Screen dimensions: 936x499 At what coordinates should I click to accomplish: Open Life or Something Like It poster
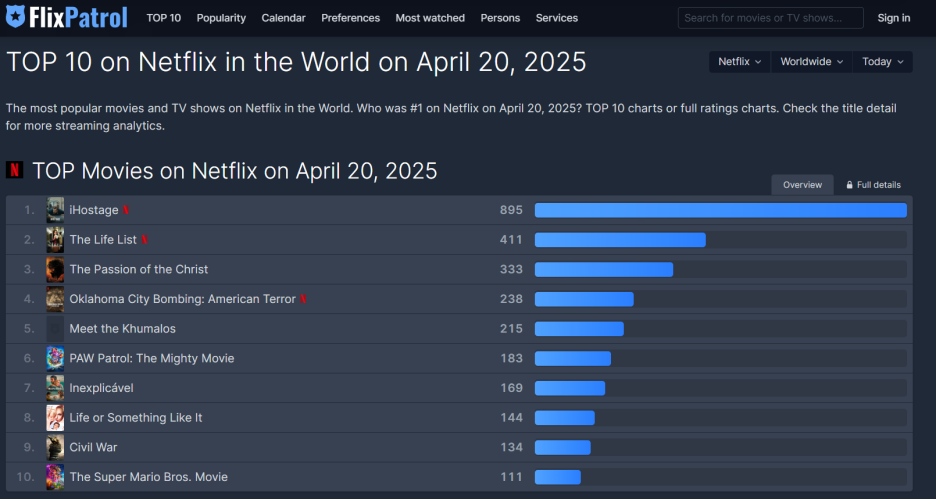pos(55,418)
